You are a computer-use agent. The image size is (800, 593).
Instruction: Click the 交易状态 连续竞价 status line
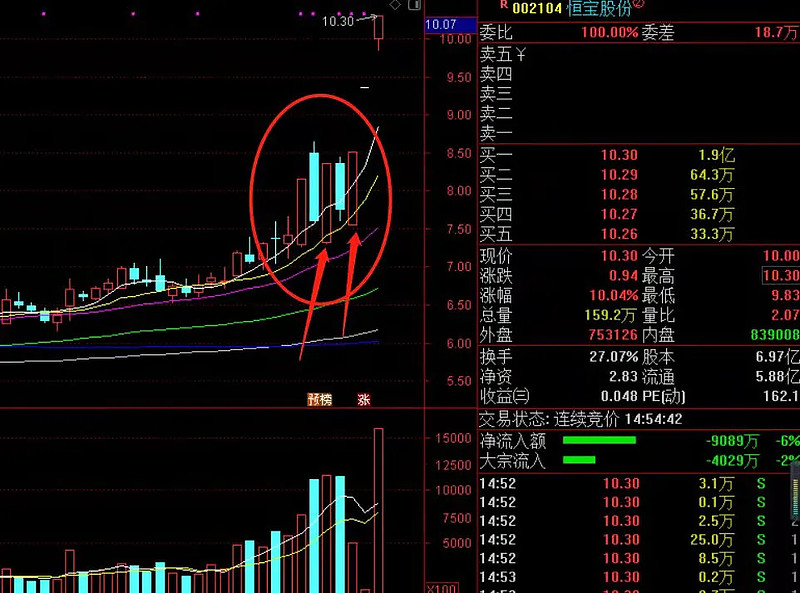coord(580,419)
